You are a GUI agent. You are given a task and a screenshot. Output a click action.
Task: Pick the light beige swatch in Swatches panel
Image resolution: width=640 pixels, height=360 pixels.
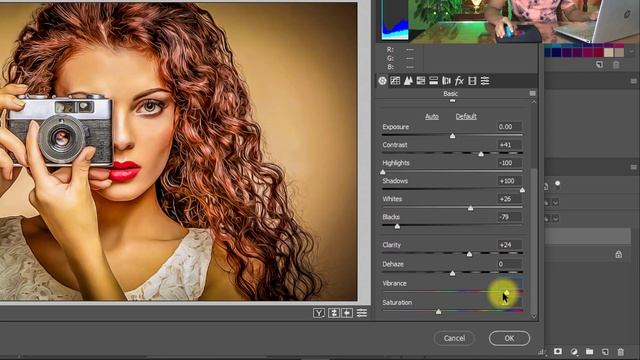point(609,53)
